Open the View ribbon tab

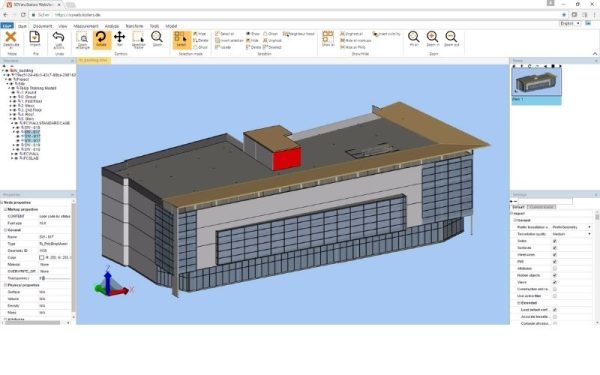[x=63, y=26]
